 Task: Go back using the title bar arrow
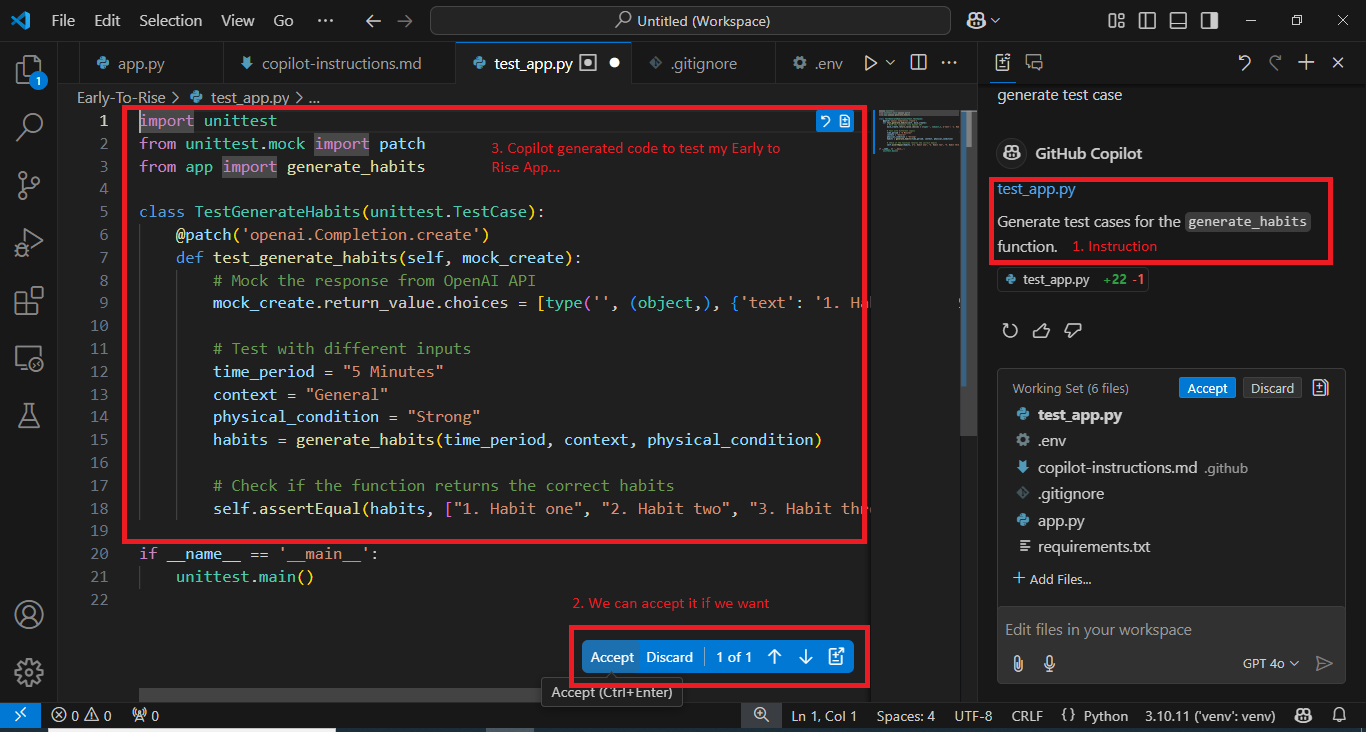pos(373,20)
